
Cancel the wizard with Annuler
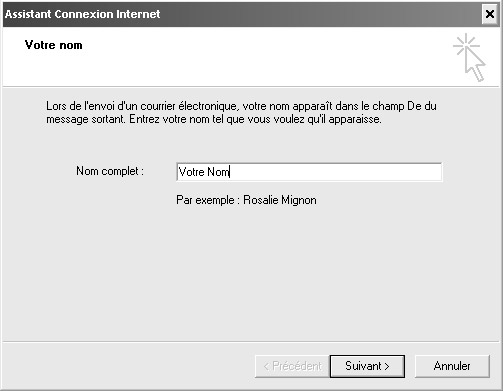[x=452, y=366]
